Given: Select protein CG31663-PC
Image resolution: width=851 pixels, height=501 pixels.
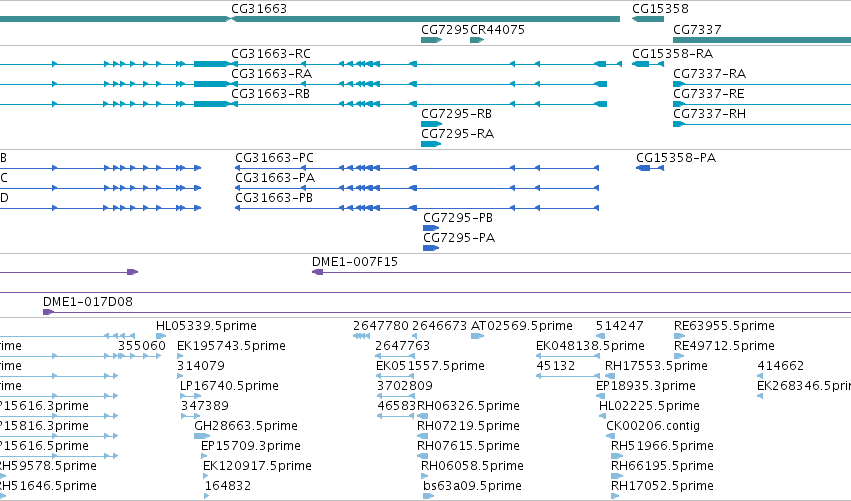Looking at the screenshot, I should [x=274, y=158].
